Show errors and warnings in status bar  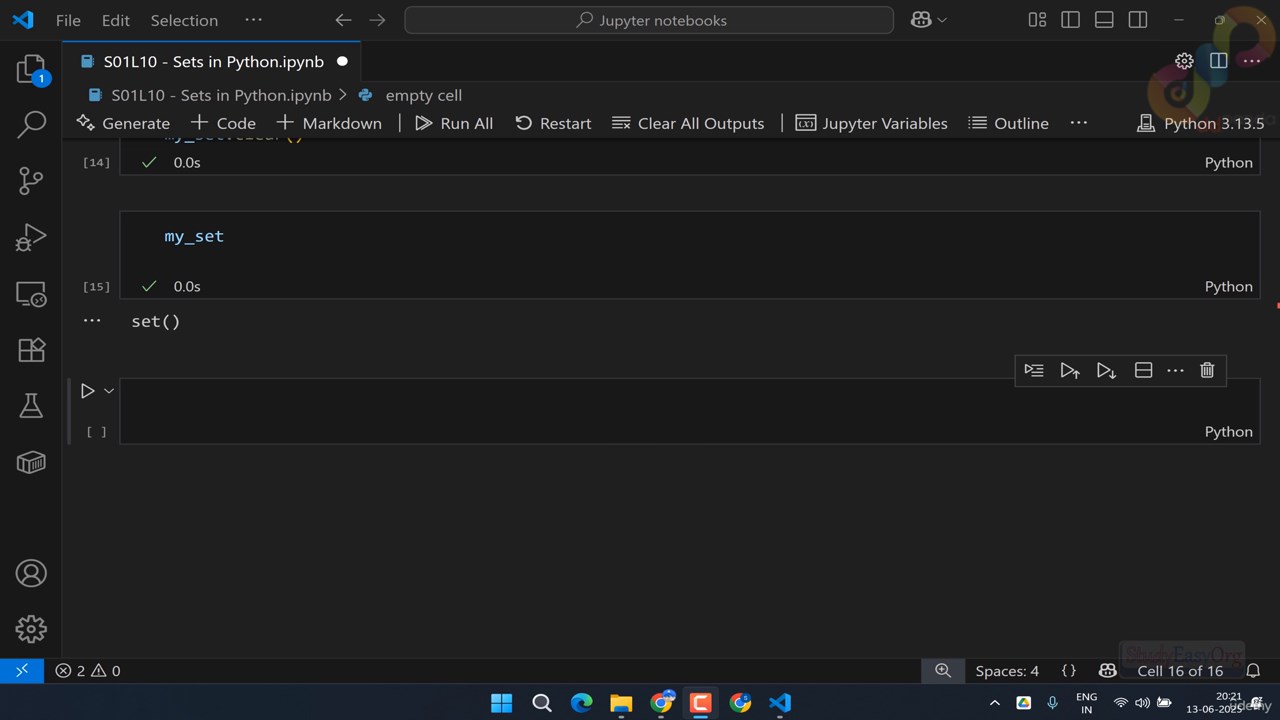88,671
